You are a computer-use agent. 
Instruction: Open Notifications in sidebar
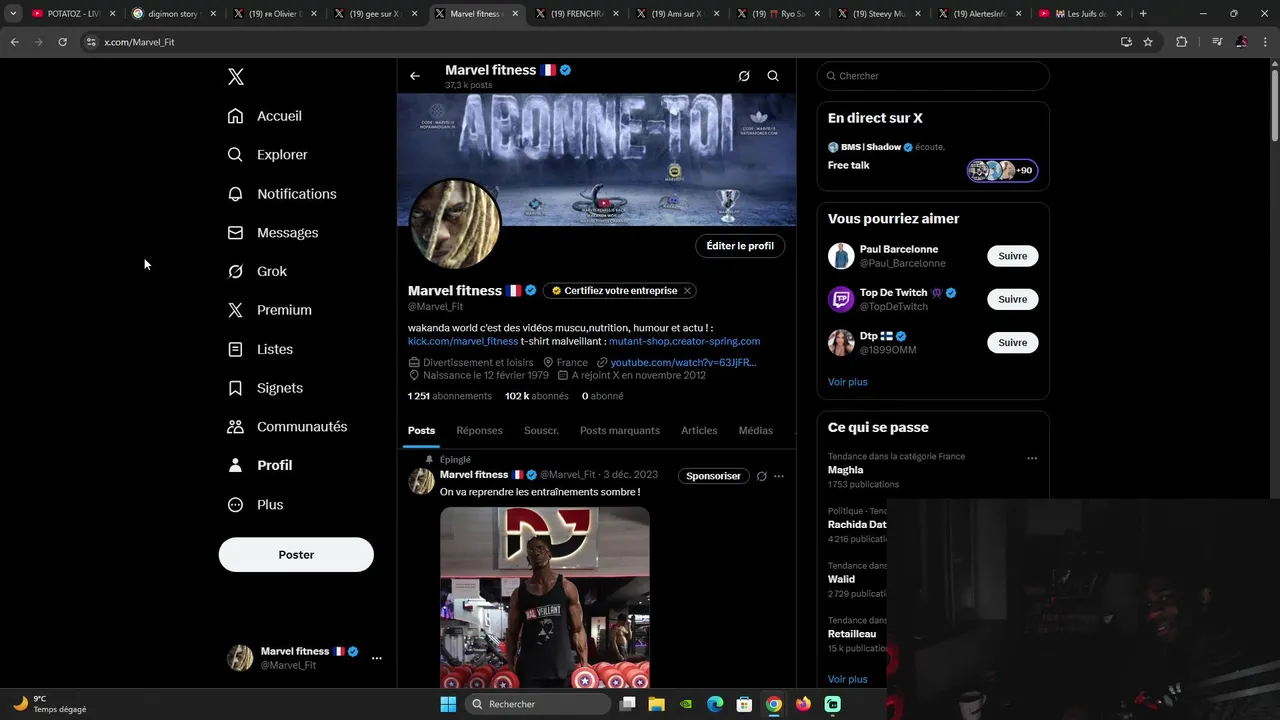pos(282,194)
